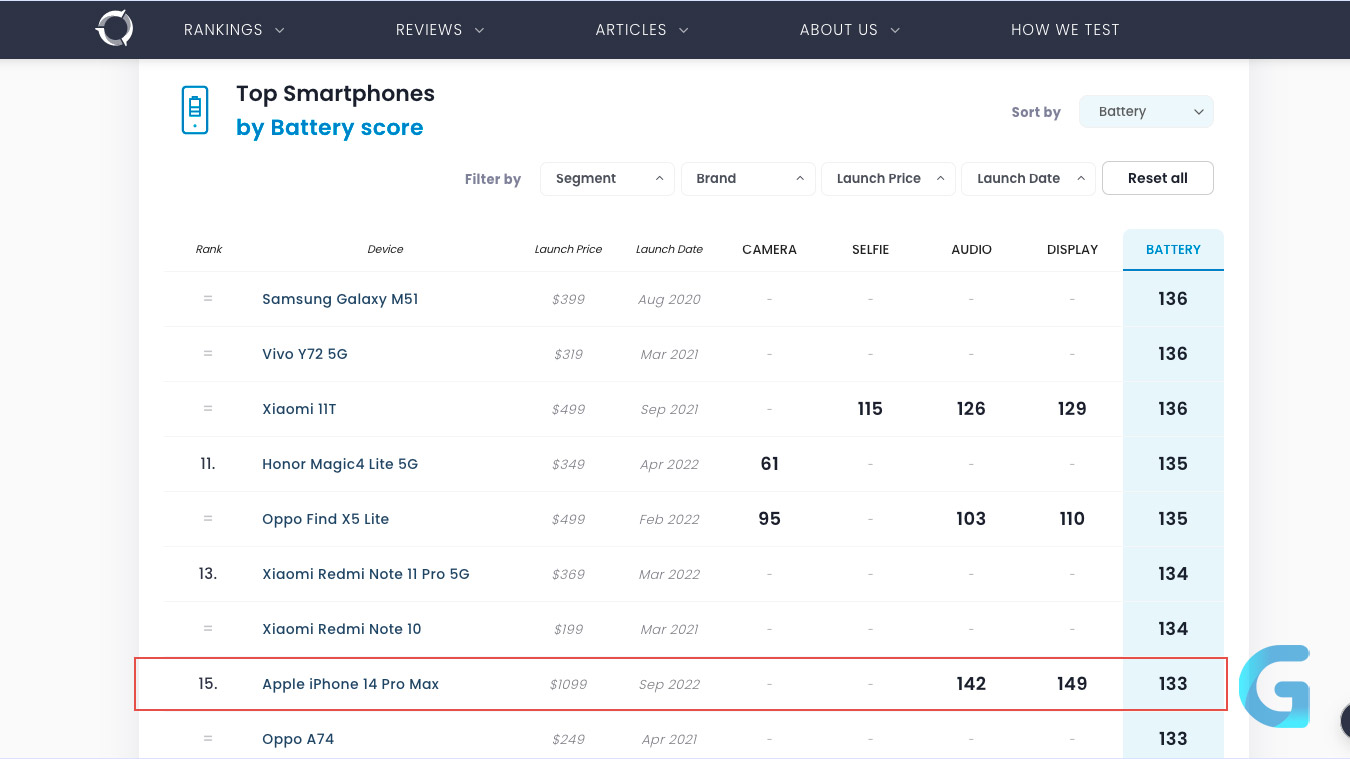Click Oppo Find X5 Lite audio score 103
The width and height of the screenshot is (1350, 759).
coord(971,519)
